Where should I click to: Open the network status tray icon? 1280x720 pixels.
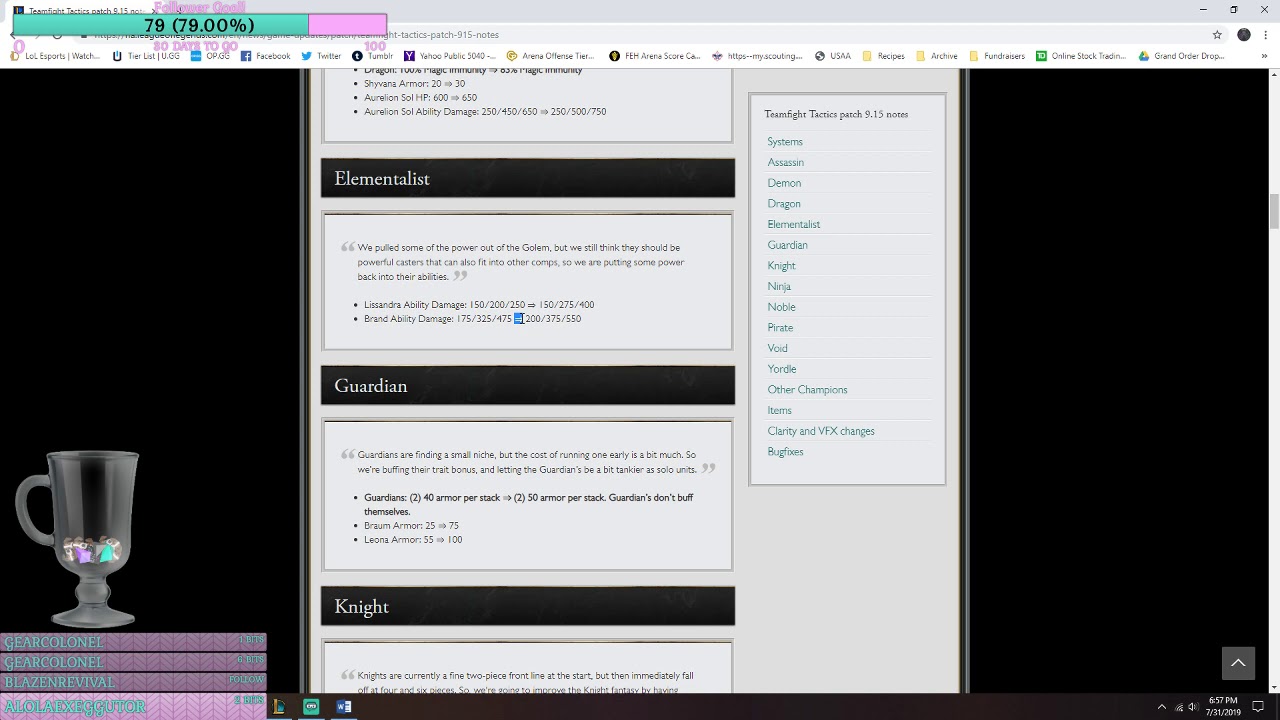point(1179,706)
